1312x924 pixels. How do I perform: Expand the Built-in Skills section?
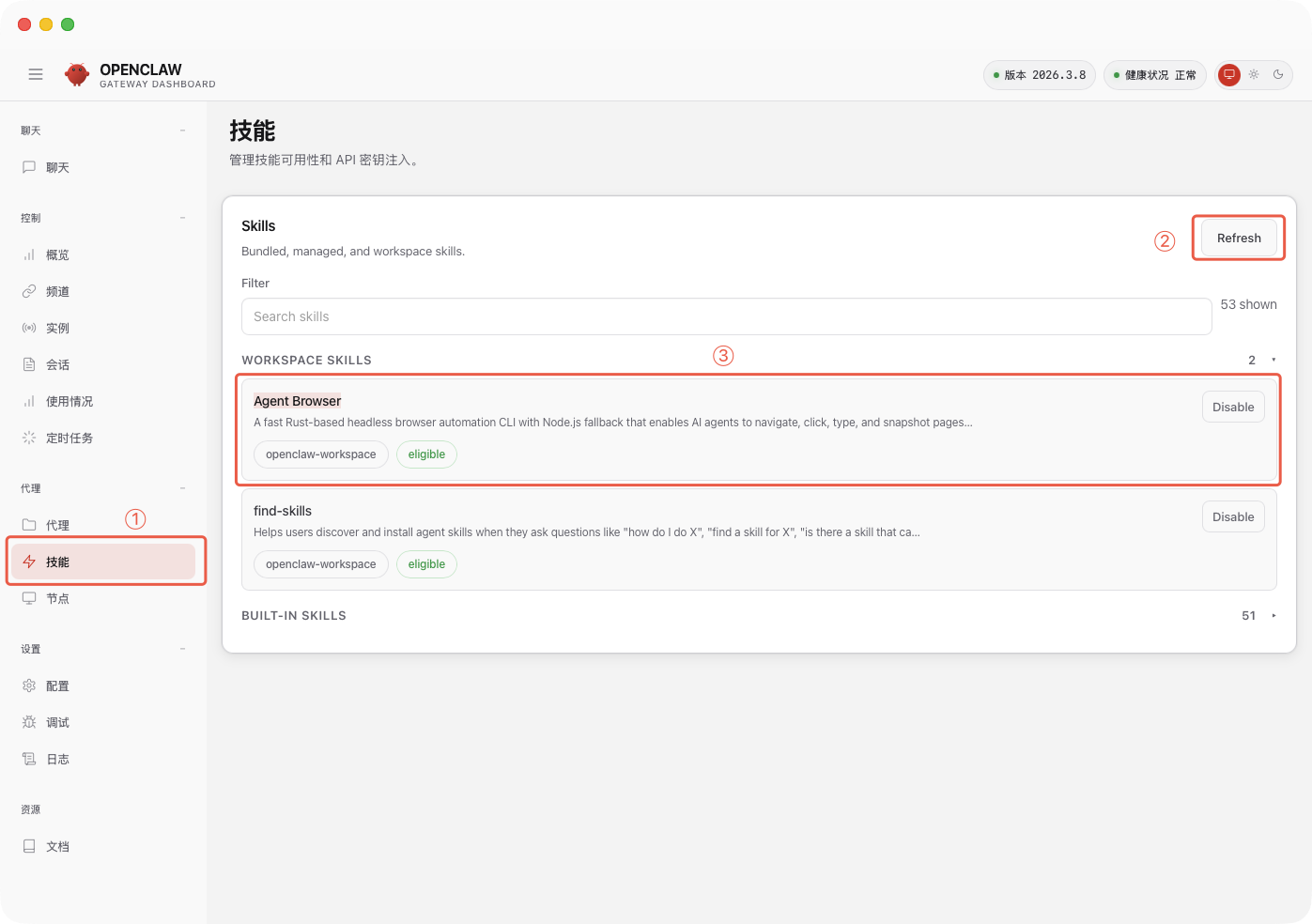[x=1273, y=616]
